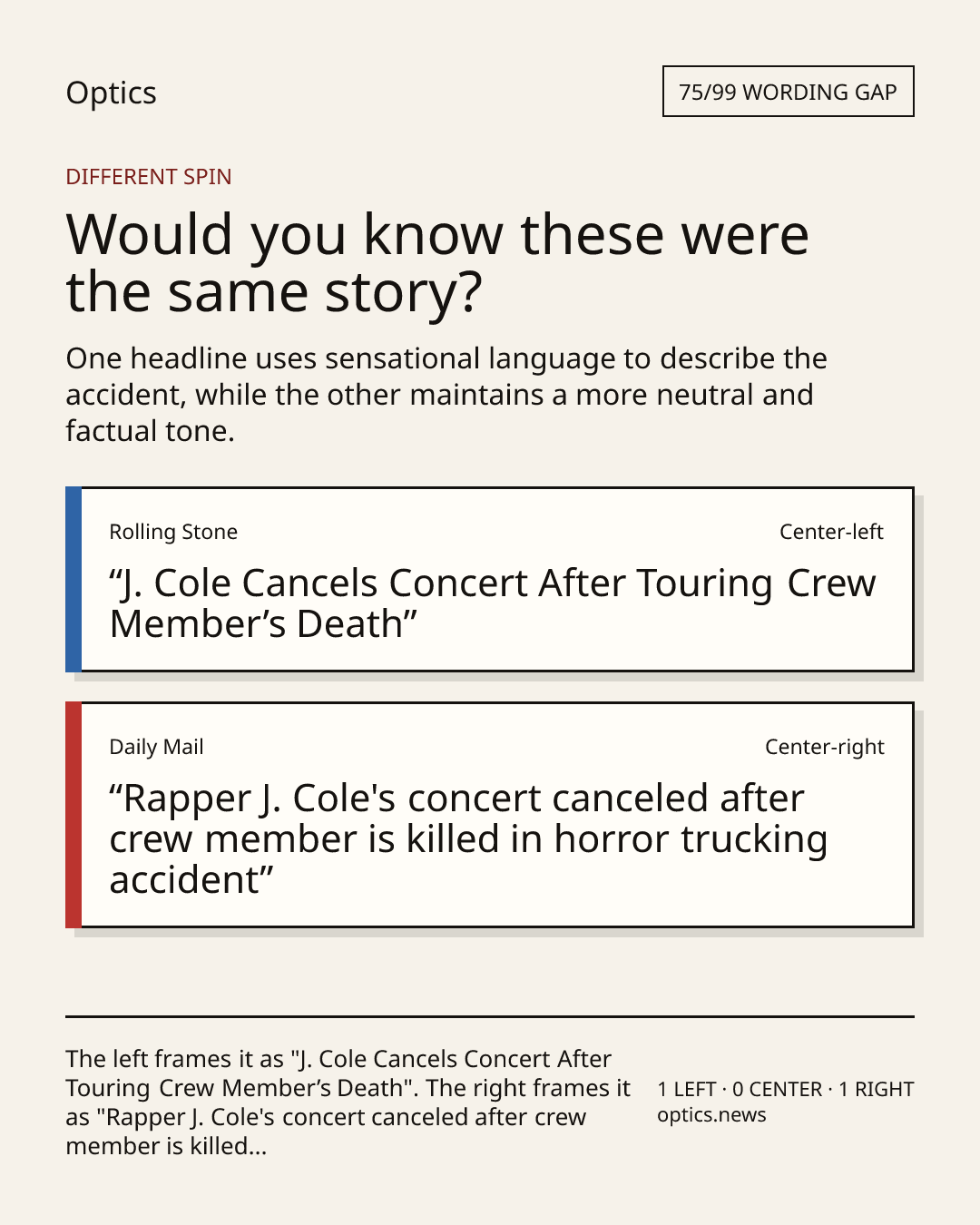This screenshot has width=980, height=1225.
Task: Click the red bar on Daily Mail card
Action: point(73,815)
